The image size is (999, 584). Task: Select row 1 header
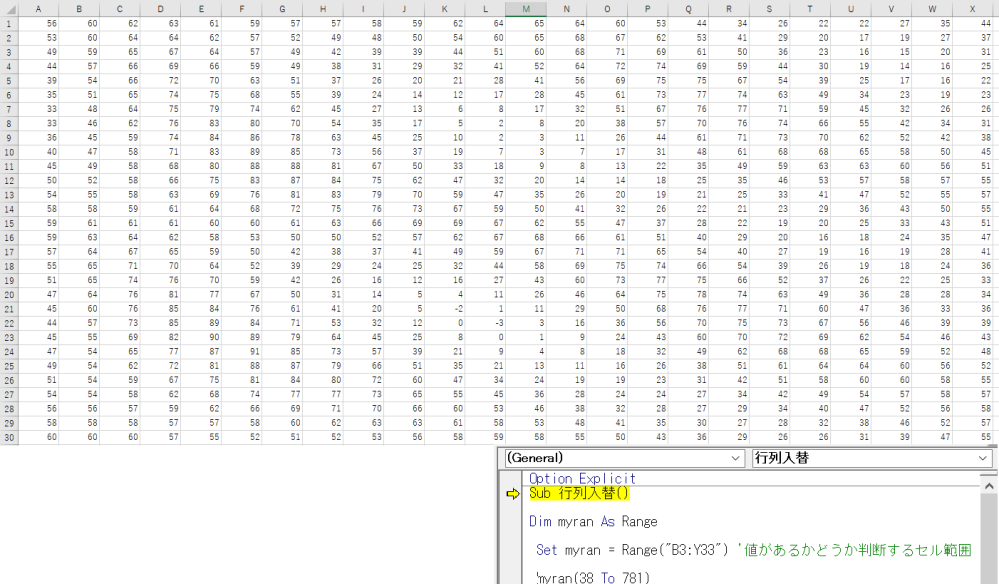click(x=7, y=22)
